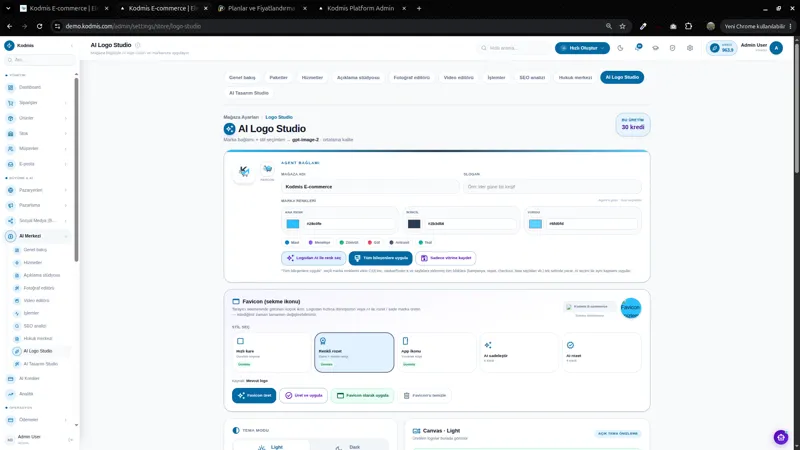Reload the page in Chrome
The height and width of the screenshot is (450, 800).
coord(39,26)
